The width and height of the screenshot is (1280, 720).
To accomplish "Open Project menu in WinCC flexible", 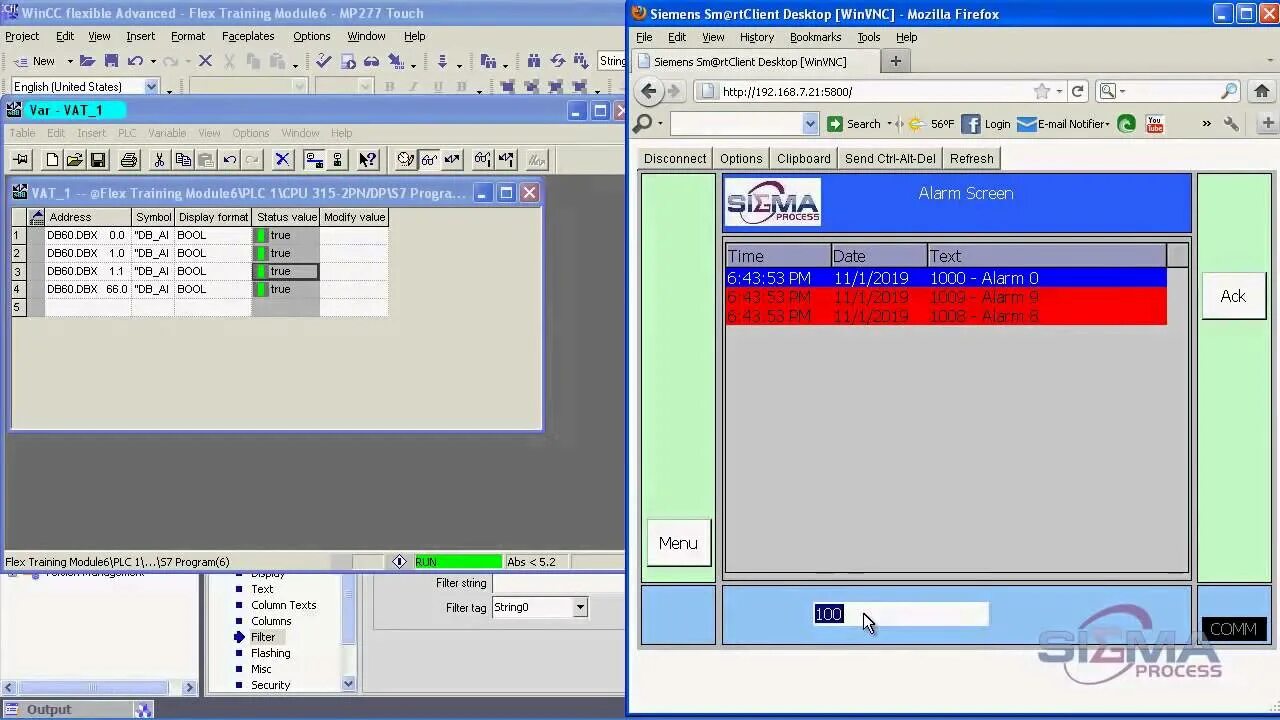I will [x=22, y=36].
